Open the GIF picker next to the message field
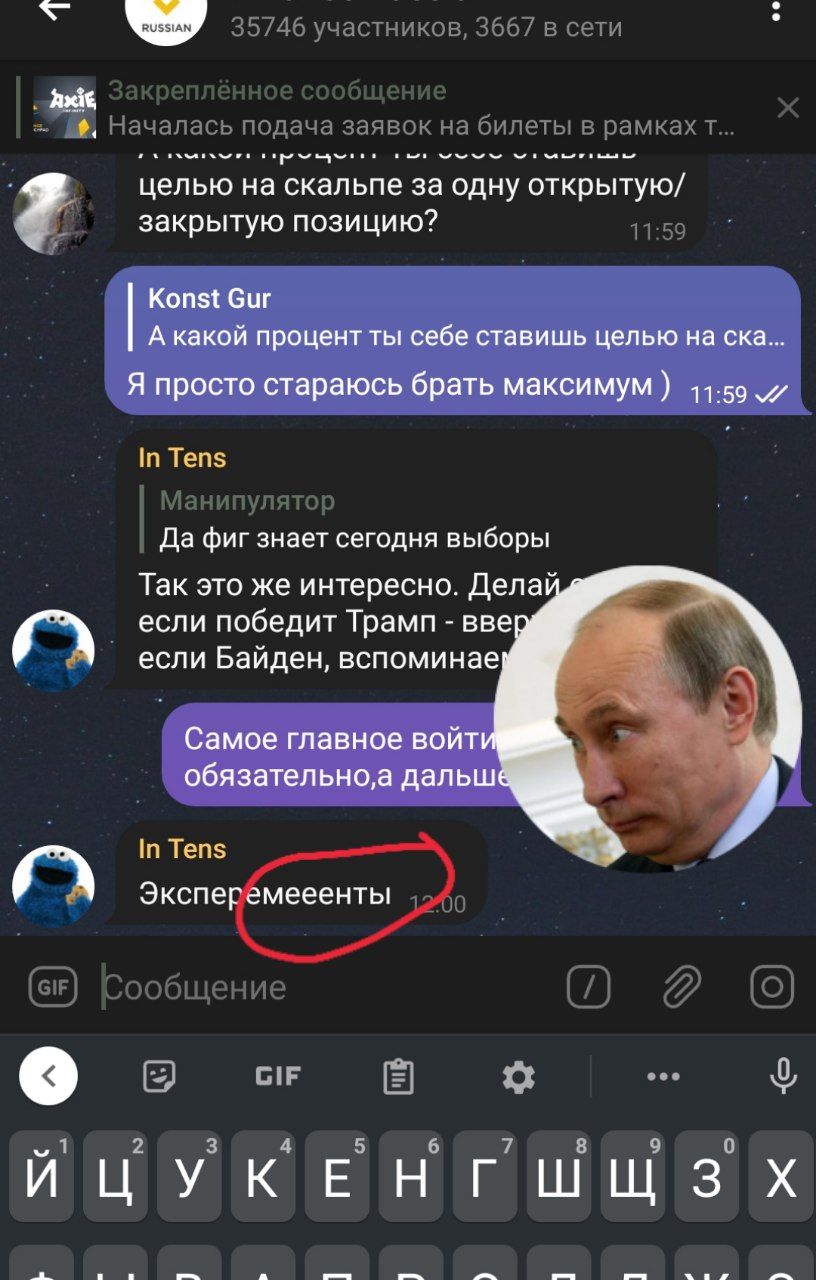This screenshot has height=1280, width=816. [x=53, y=988]
